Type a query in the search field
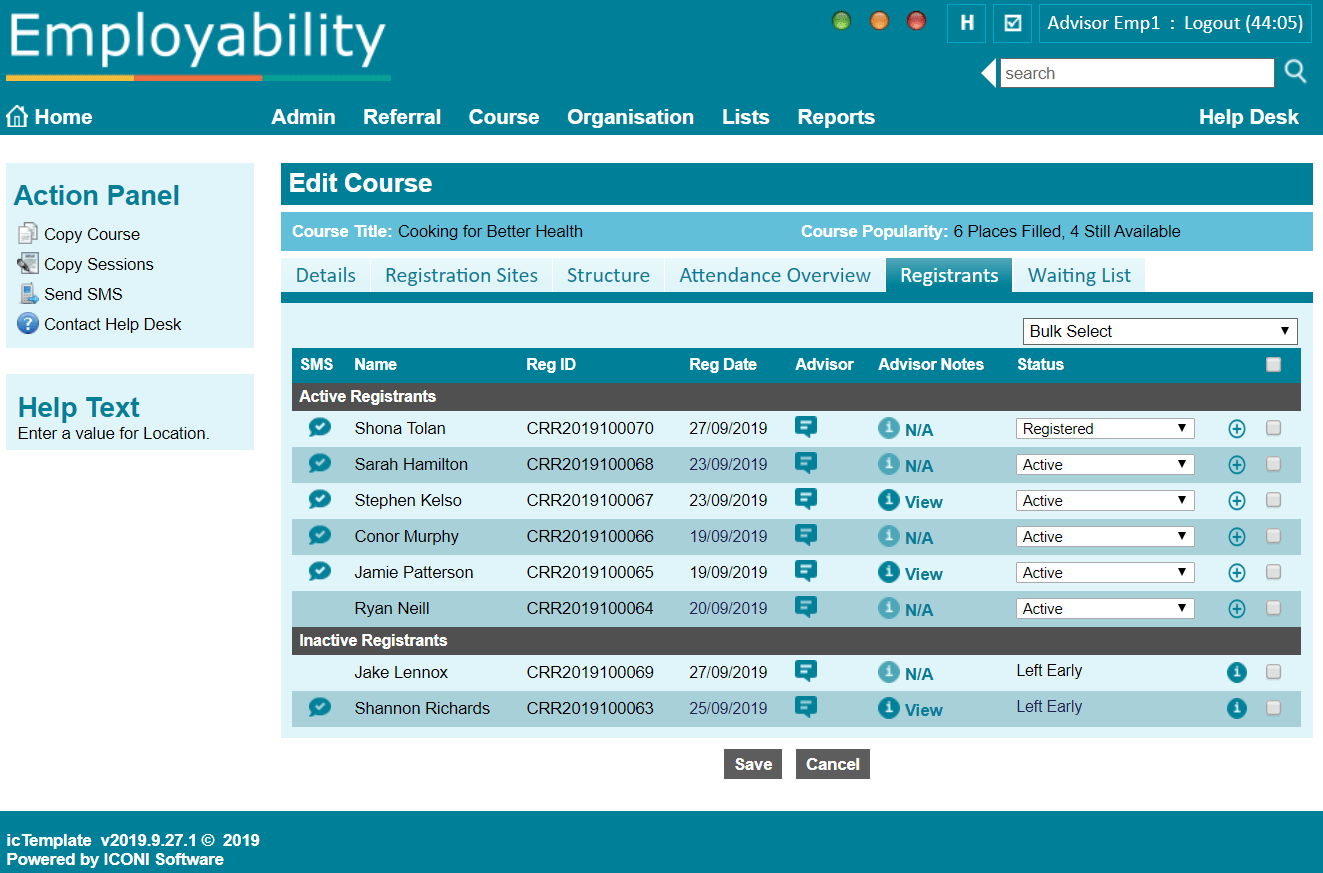This screenshot has height=873, width=1323. (x=1135, y=72)
